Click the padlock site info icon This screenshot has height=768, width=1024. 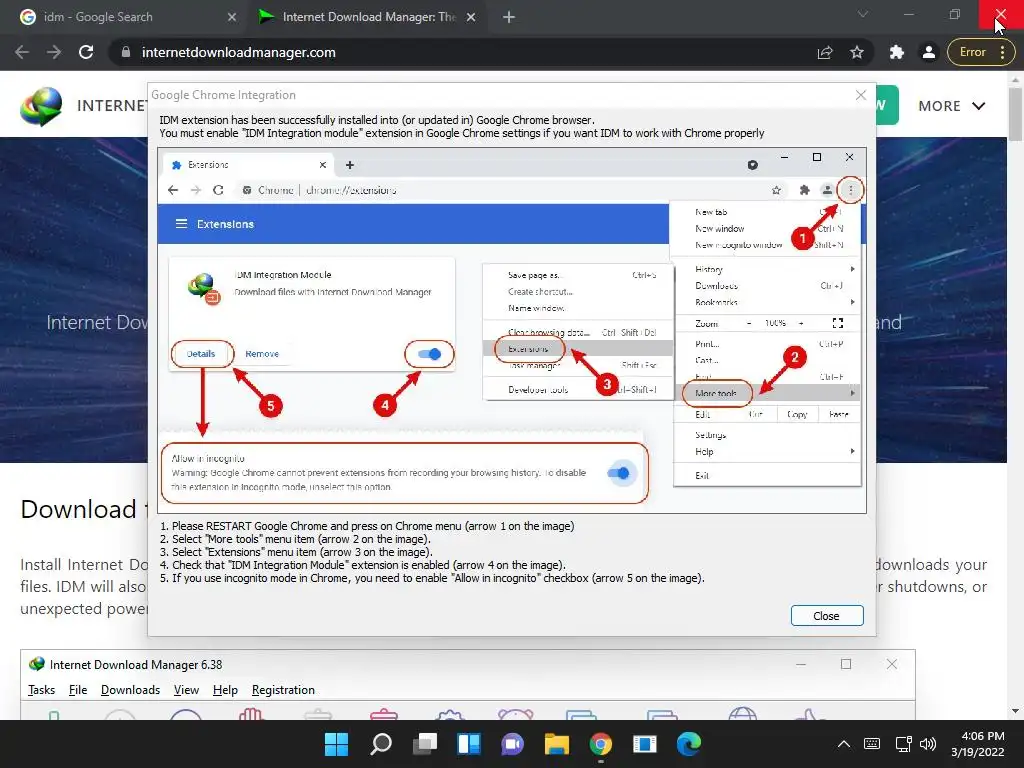tap(126, 52)
